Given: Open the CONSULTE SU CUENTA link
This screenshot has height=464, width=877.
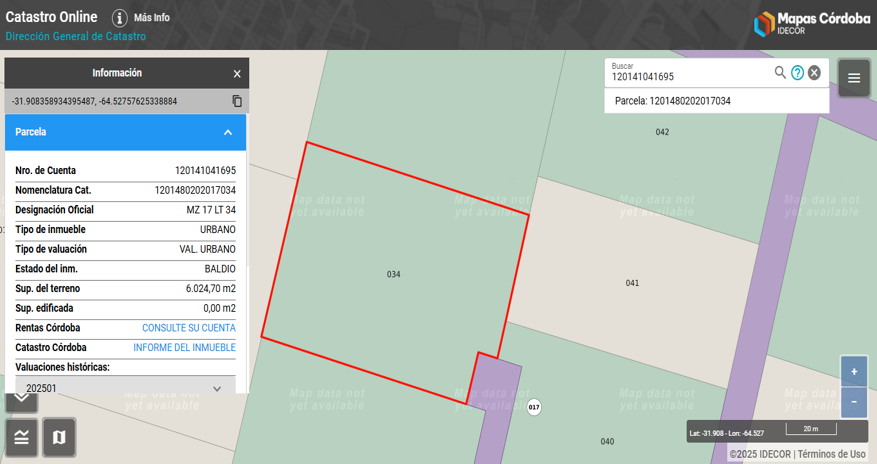Looking at the screenshot, I should (x=188, y=328).
